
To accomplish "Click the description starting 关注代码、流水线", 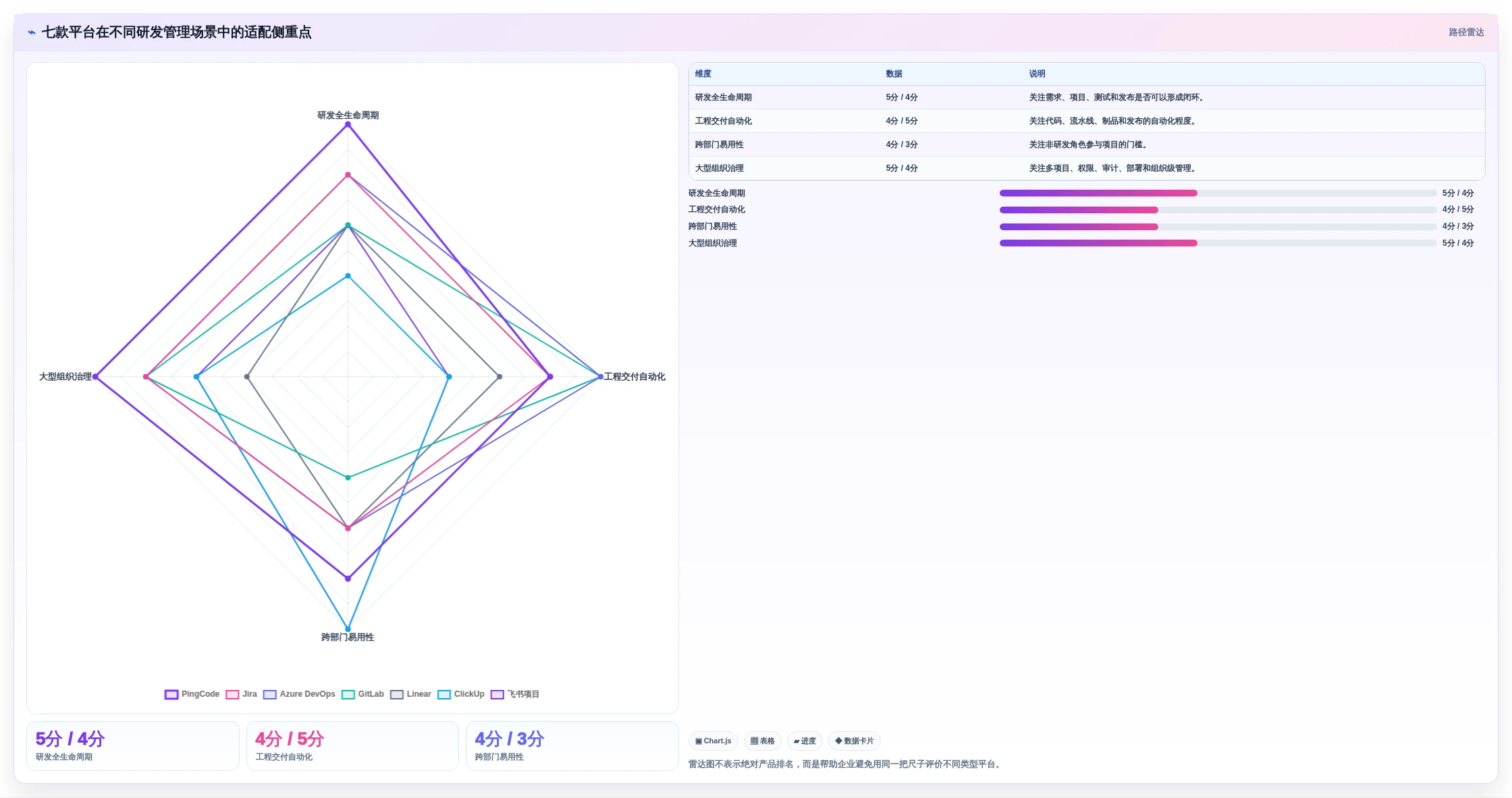I will point(1114,121).
